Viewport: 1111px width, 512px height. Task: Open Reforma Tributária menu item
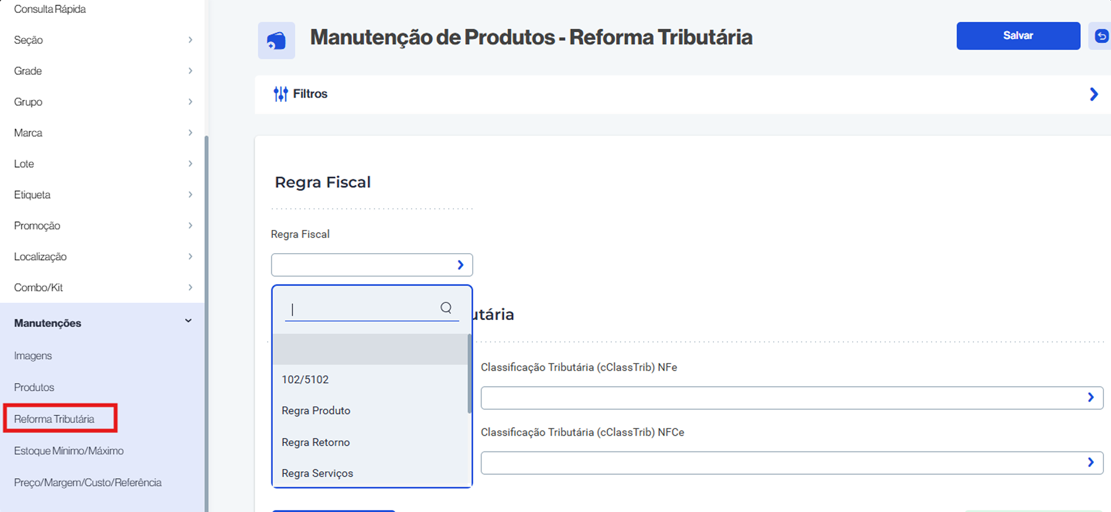pyautogui.click(x=55, y=419)
